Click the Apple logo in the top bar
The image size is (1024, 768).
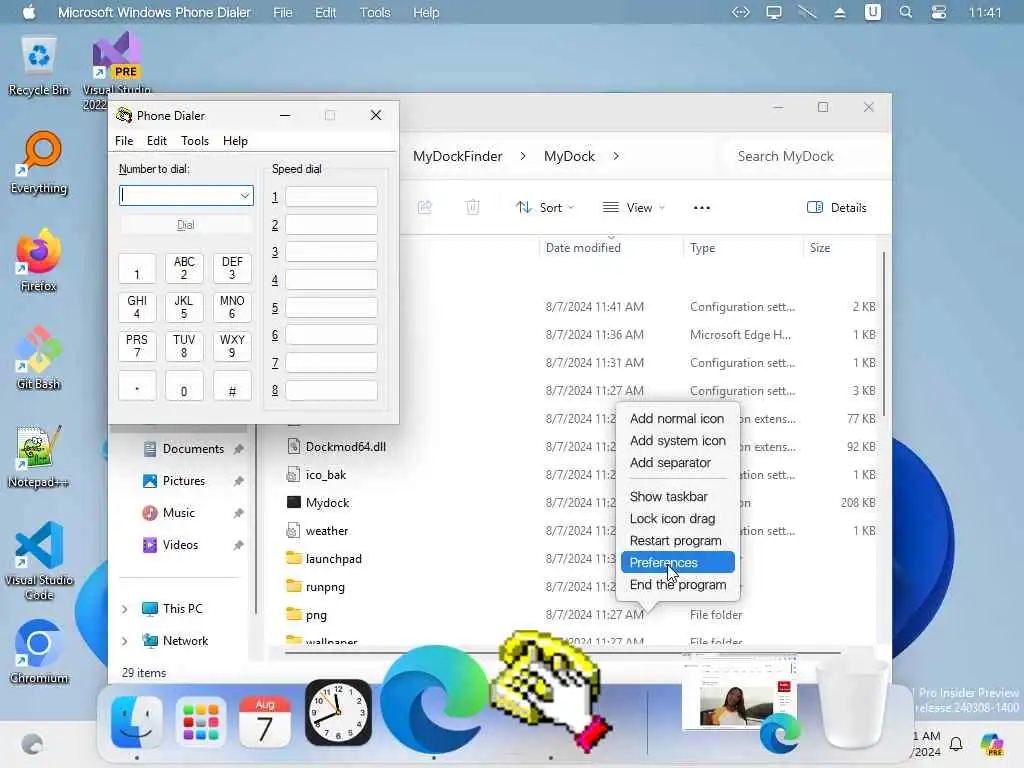[x=29, y=12]
